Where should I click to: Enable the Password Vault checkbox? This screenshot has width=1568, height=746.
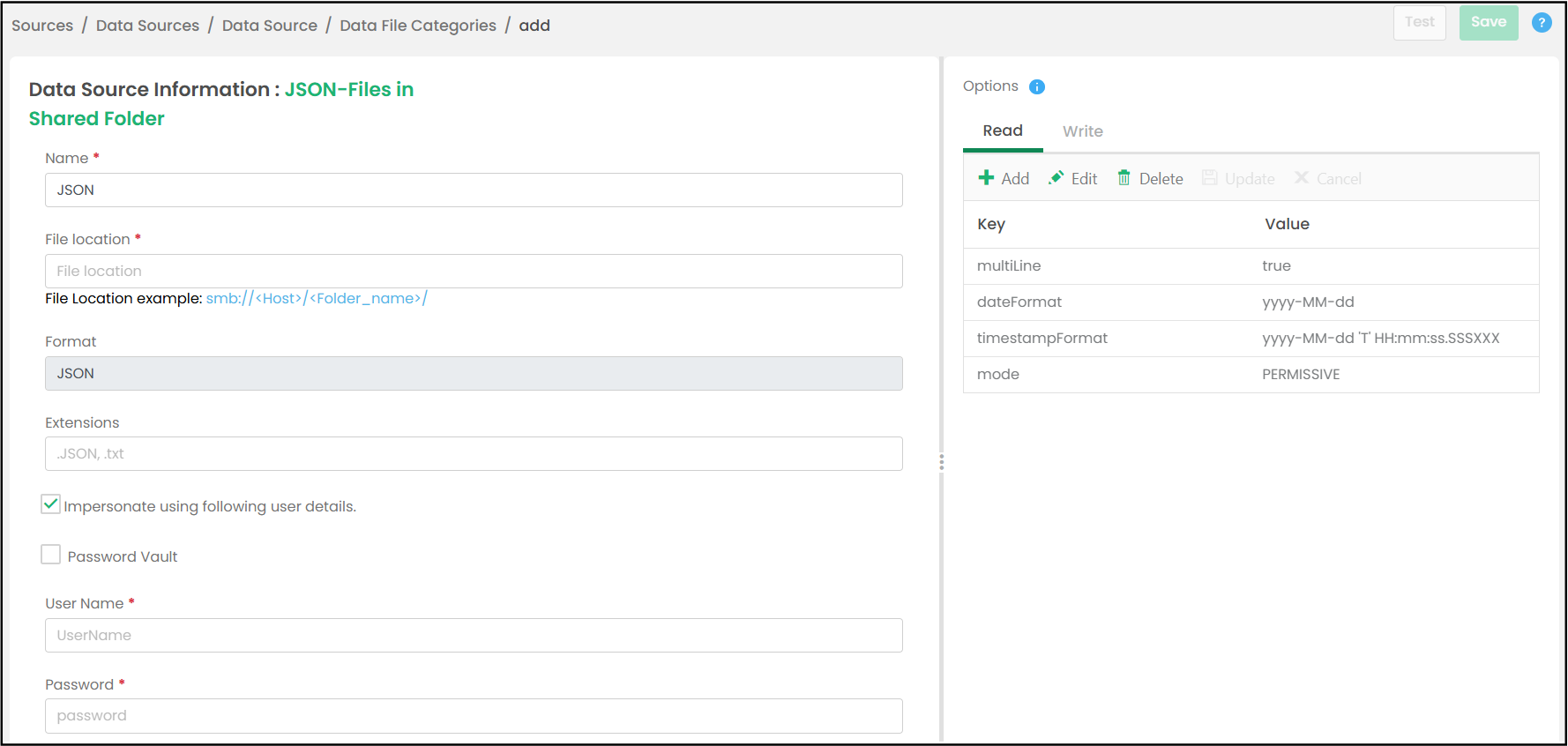coord(51,555)
